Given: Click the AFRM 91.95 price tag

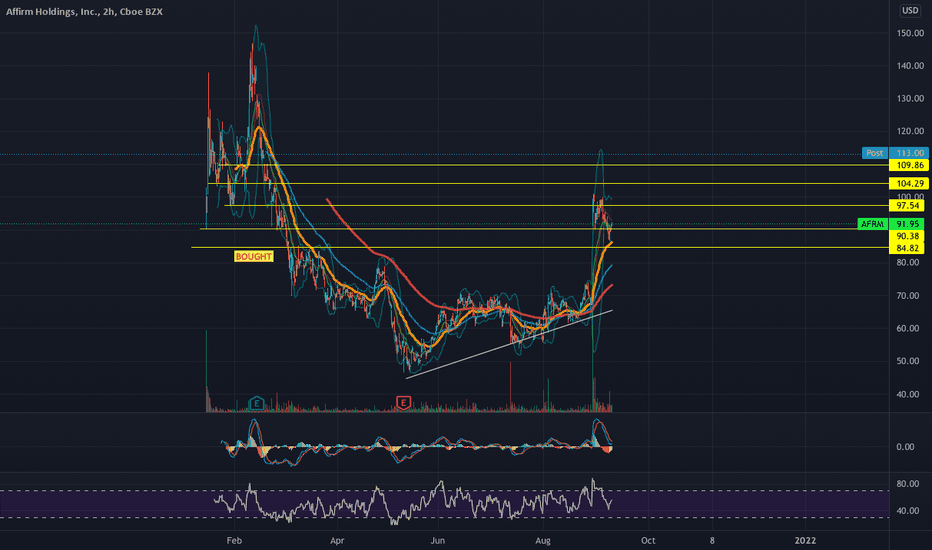Looking at the screenshot, I should point(891,224).
